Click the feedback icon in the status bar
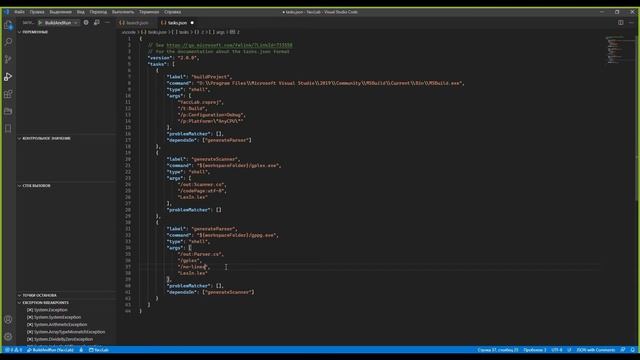The height and width of the screenshot is (360, 640). [x=622, y=350]
